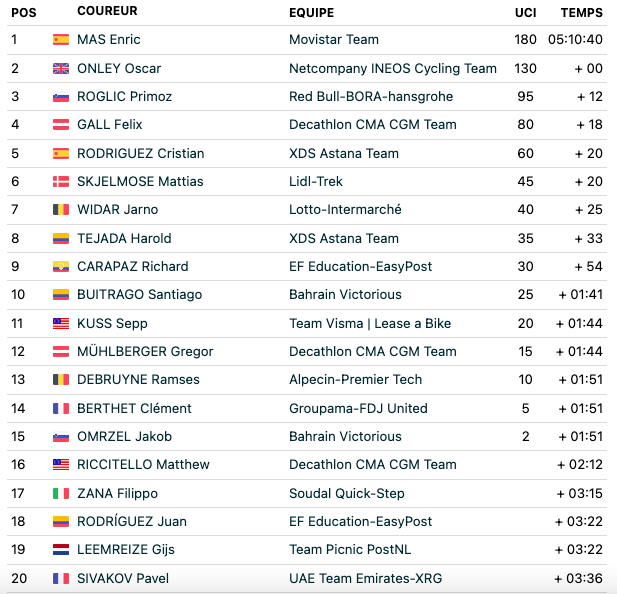
Task: Click the Italian flag beside ZANA Filippo
Action: coord(61,493)
